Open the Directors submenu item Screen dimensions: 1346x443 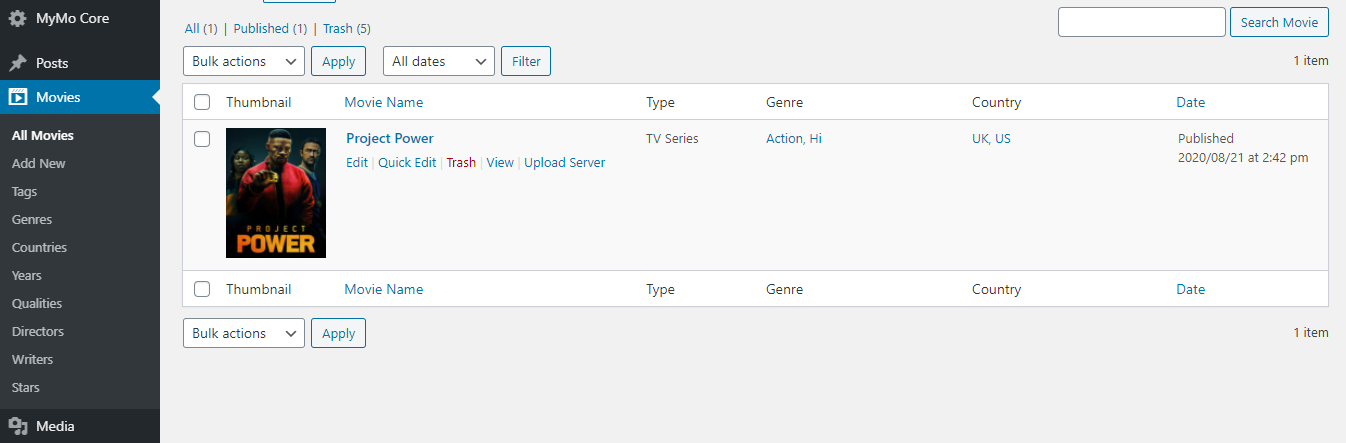[38, 331]
